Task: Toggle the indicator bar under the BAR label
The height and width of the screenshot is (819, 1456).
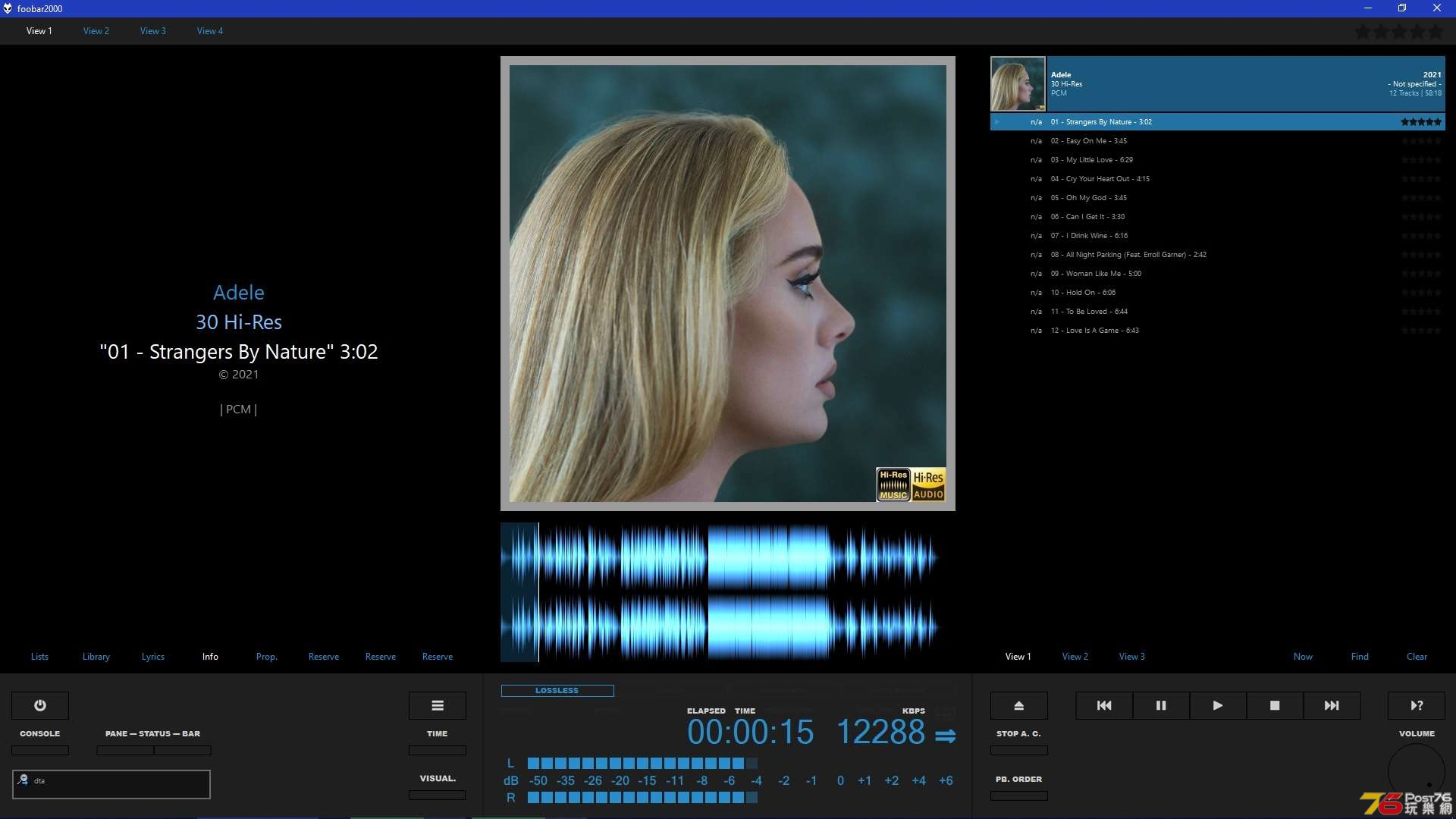Action: tap(183, 750)
